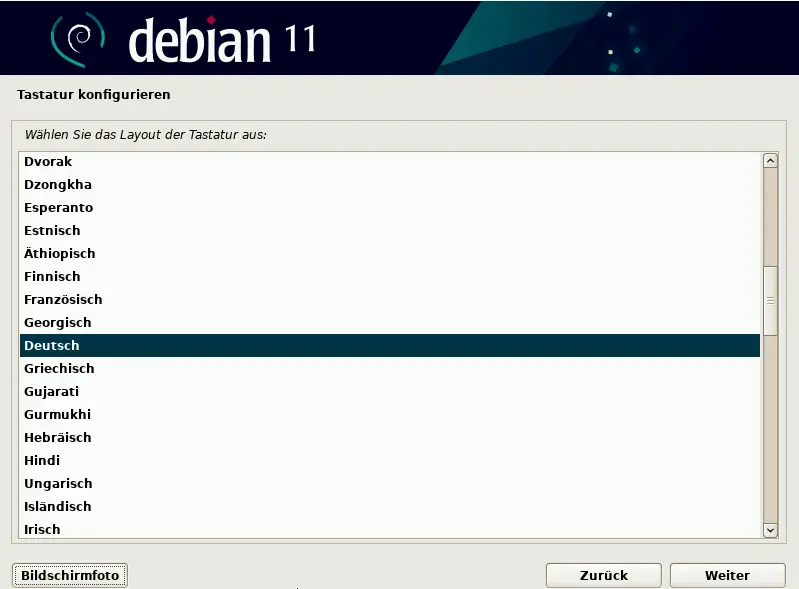
Task: Select Dvorak keyboard layout
Action: 48,162
